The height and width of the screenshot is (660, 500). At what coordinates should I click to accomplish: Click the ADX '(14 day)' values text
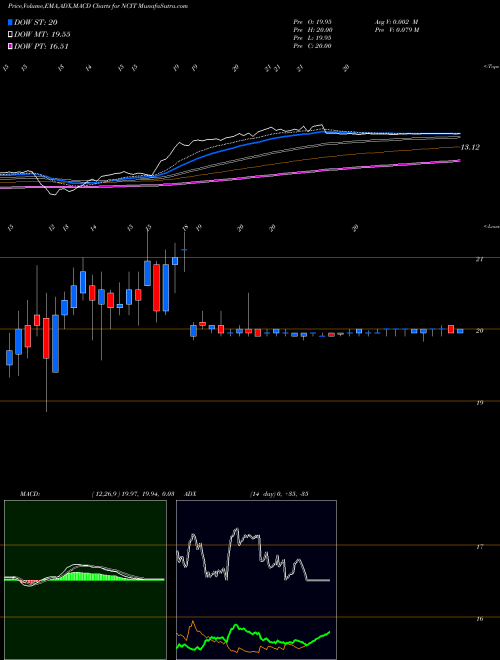click(279, 494)
